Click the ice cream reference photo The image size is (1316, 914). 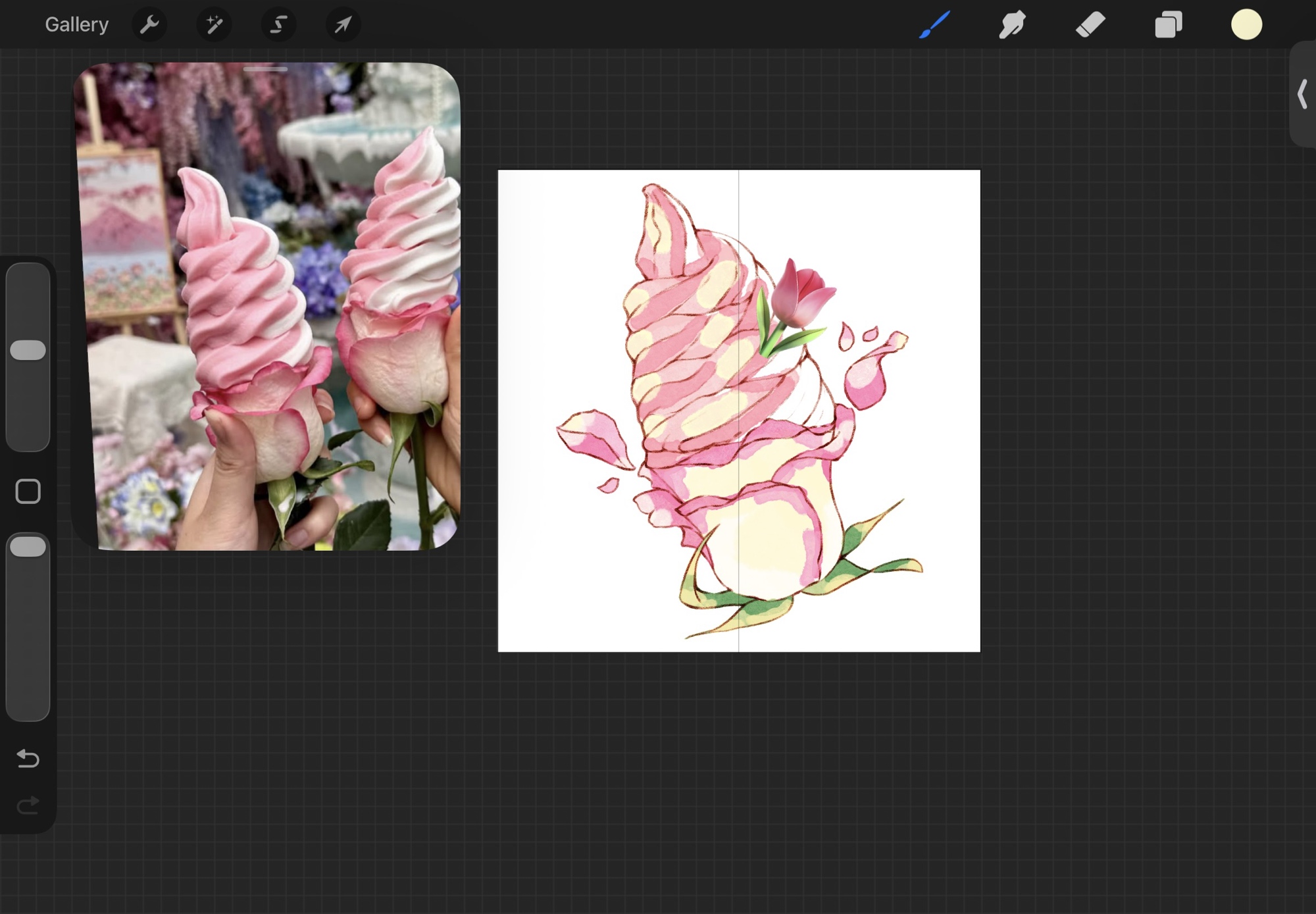click(266, 309)
